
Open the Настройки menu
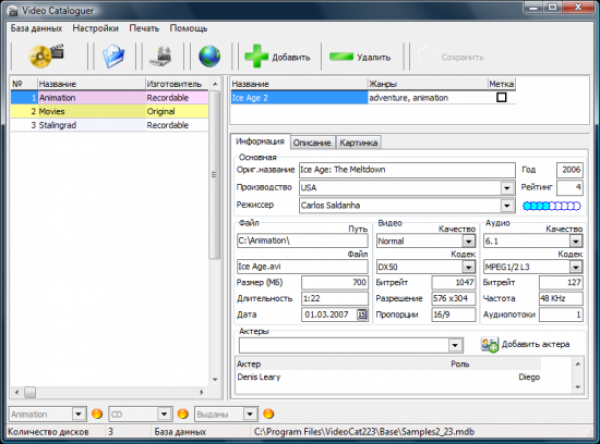tap(94, 28)
